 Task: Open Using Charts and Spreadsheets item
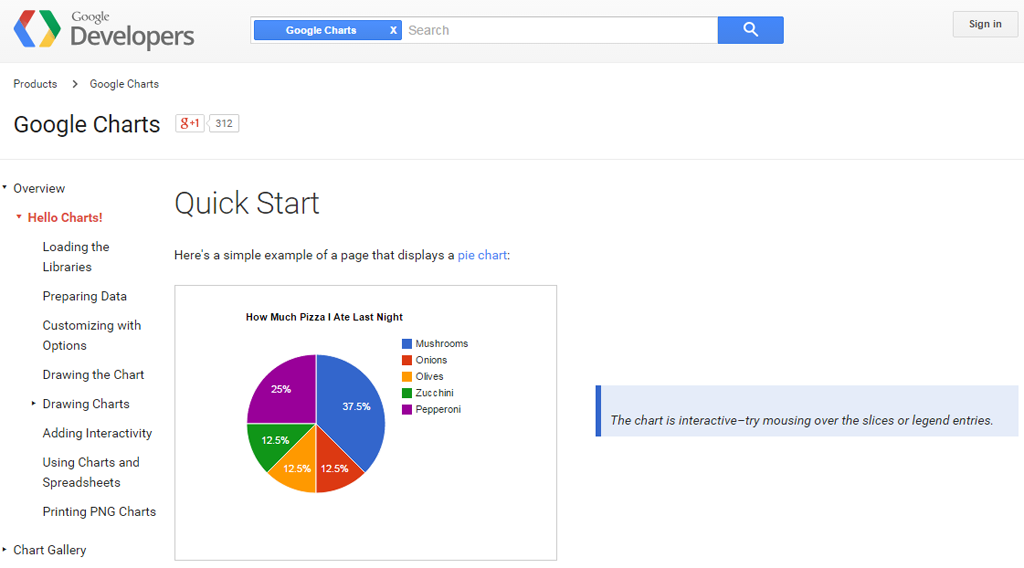coord(91,472)
